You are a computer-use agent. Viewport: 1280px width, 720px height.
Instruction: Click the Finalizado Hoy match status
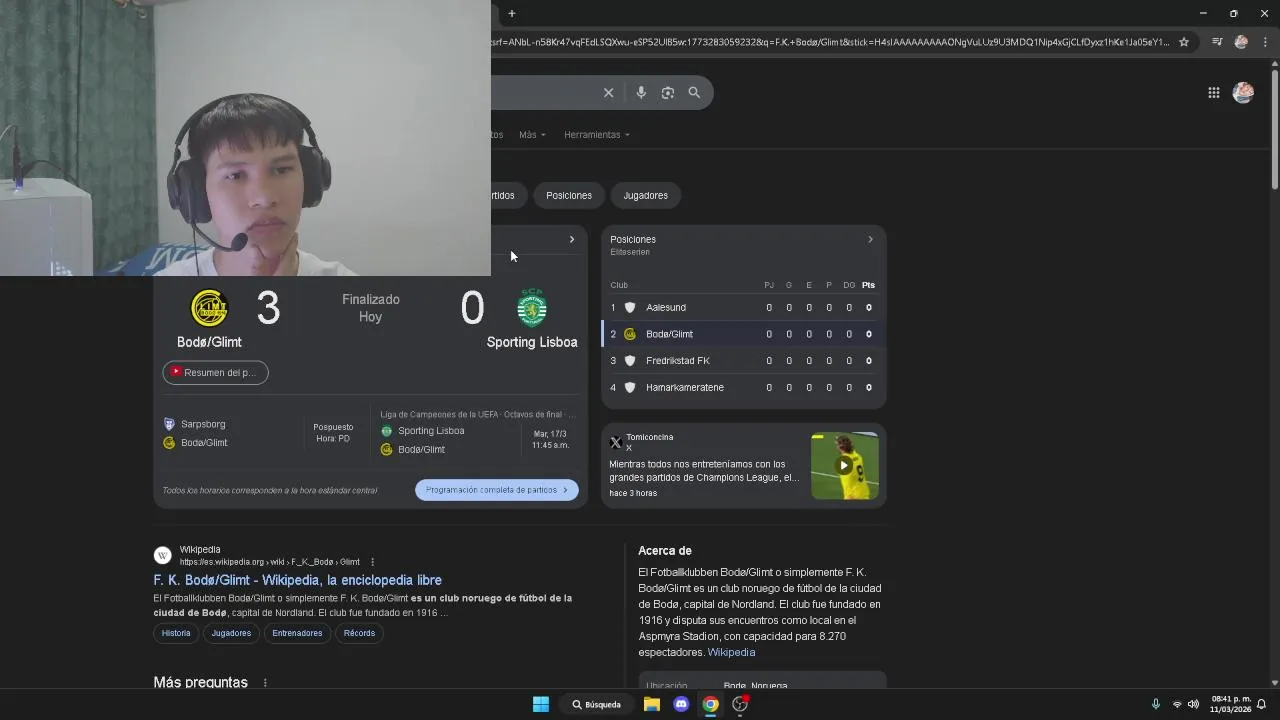371,308
